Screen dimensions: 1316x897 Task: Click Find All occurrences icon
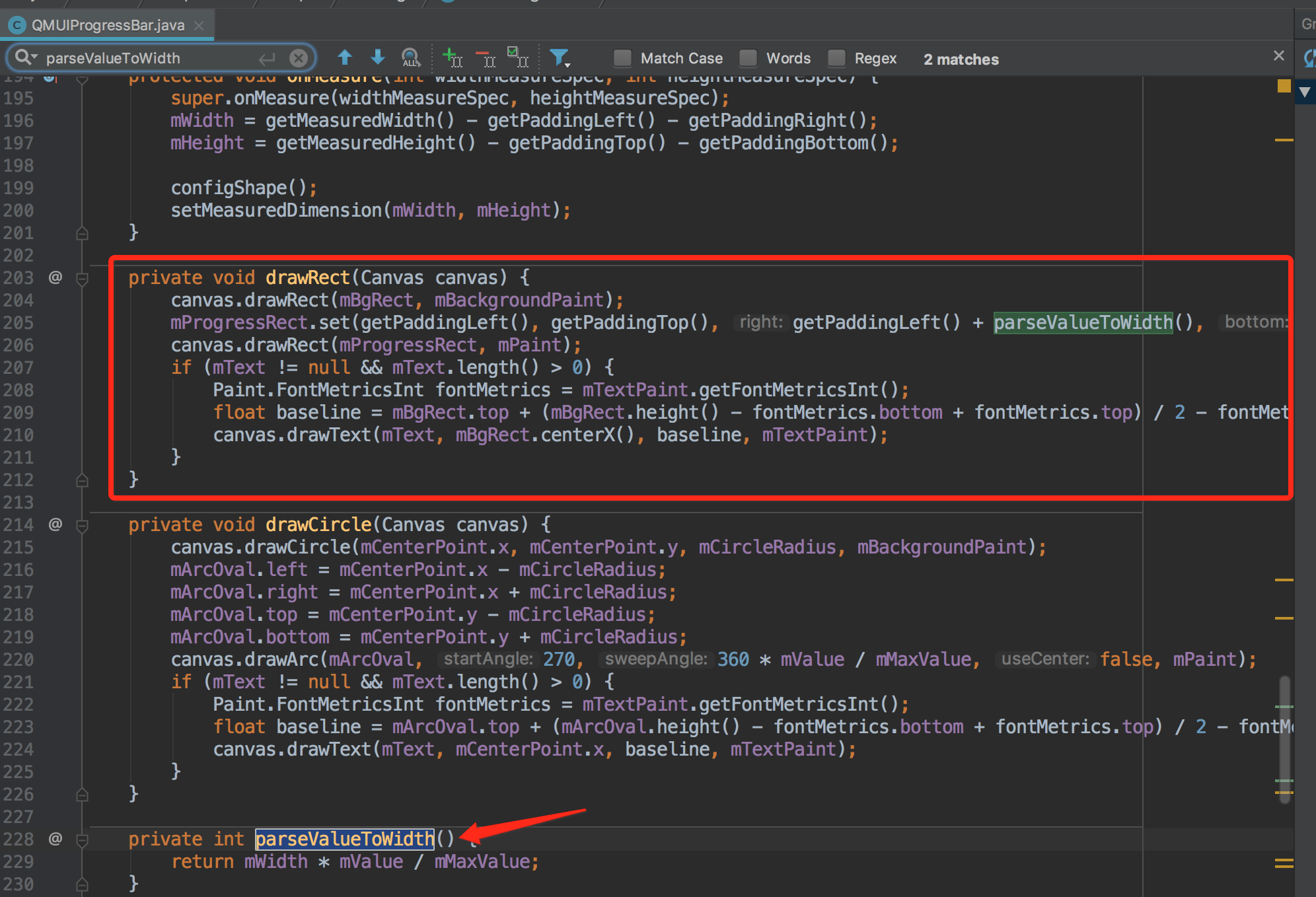410,58
